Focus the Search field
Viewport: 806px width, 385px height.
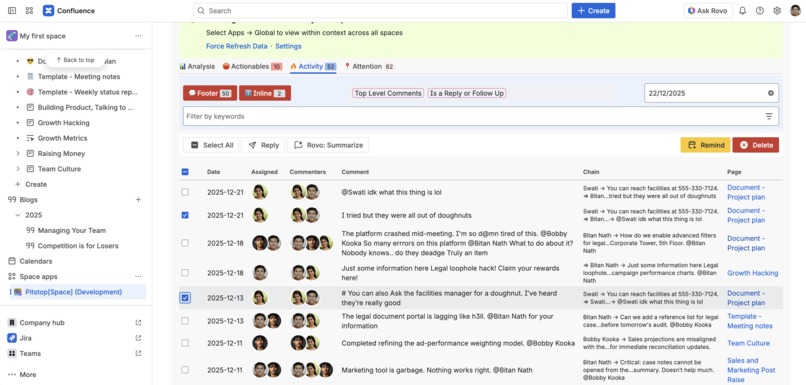[380, 10]
